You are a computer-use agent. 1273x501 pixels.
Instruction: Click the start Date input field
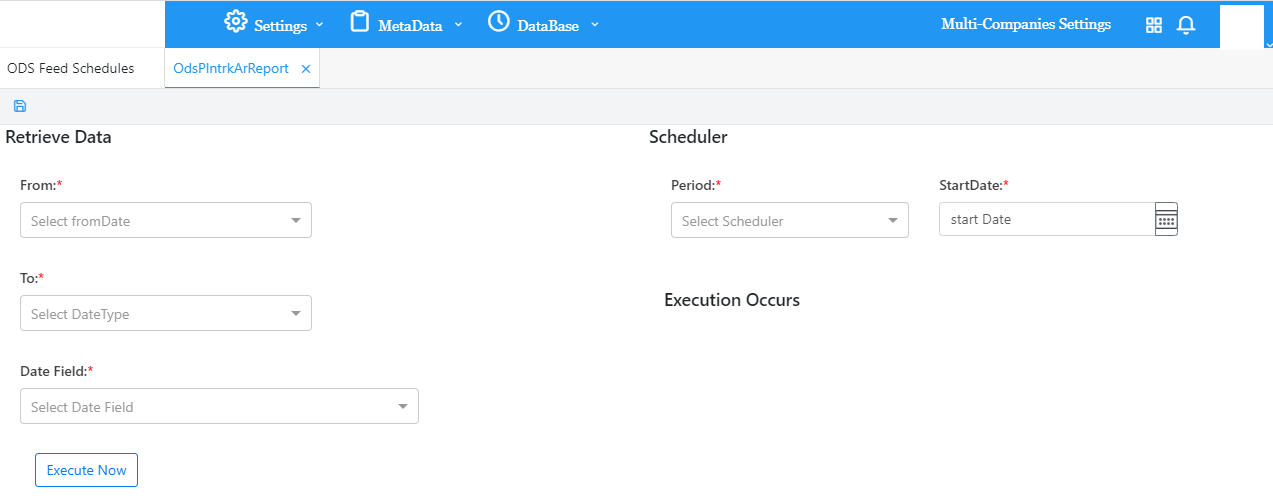pyautogui.click(x=1045, y=220)
